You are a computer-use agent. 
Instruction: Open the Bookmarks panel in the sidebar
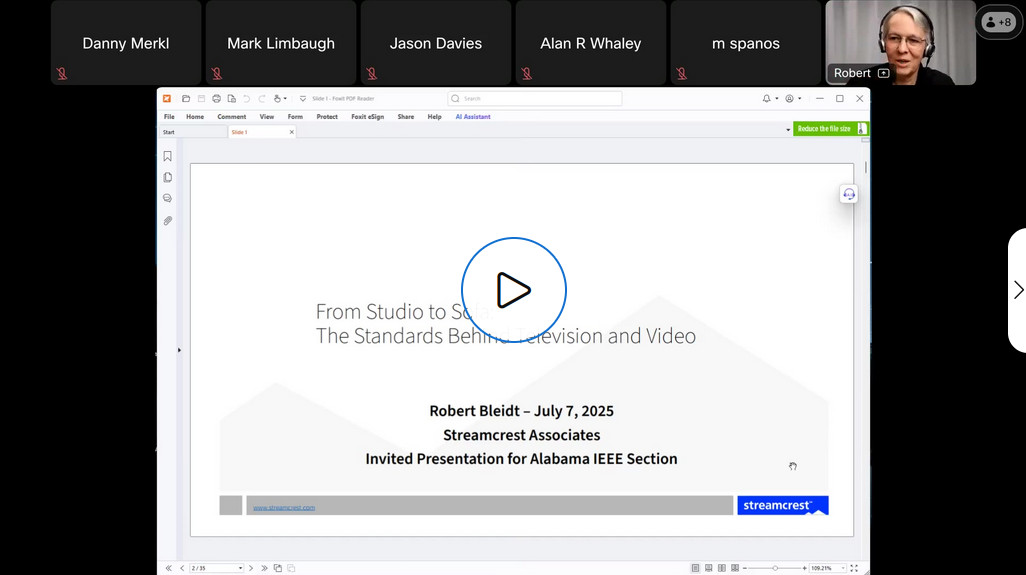[x=167, y=156]
